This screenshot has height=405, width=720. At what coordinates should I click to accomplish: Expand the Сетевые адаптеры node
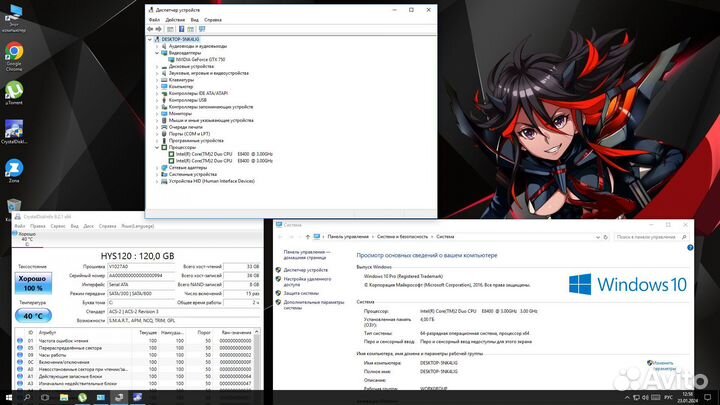[157, 168]
